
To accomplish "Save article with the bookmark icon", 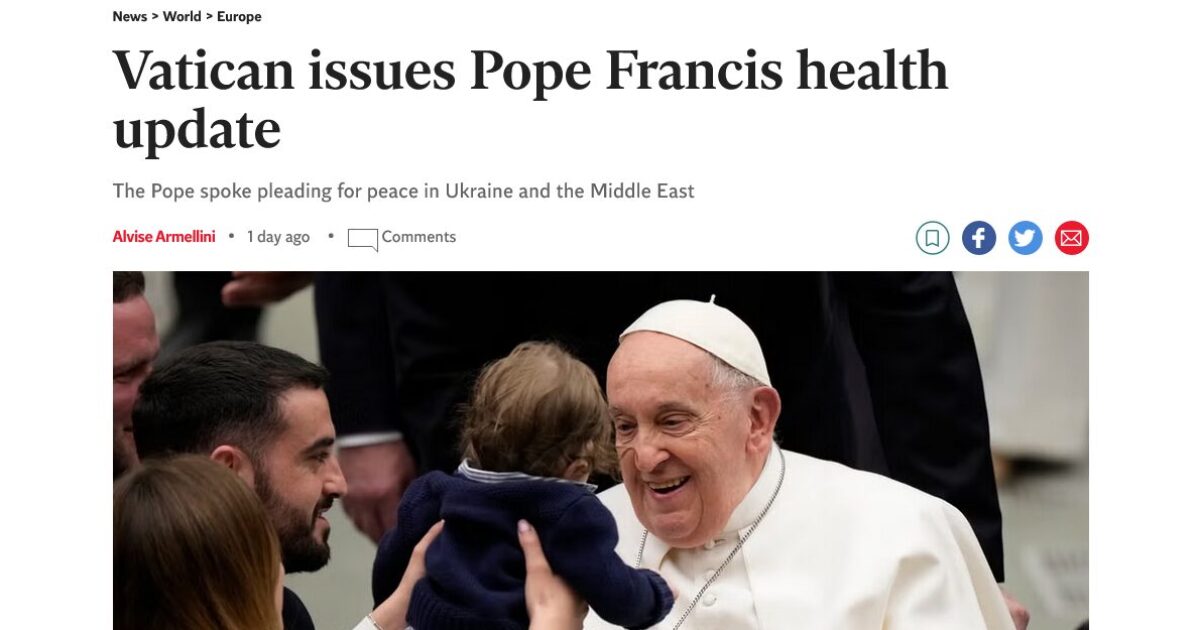I will (932, 238).
